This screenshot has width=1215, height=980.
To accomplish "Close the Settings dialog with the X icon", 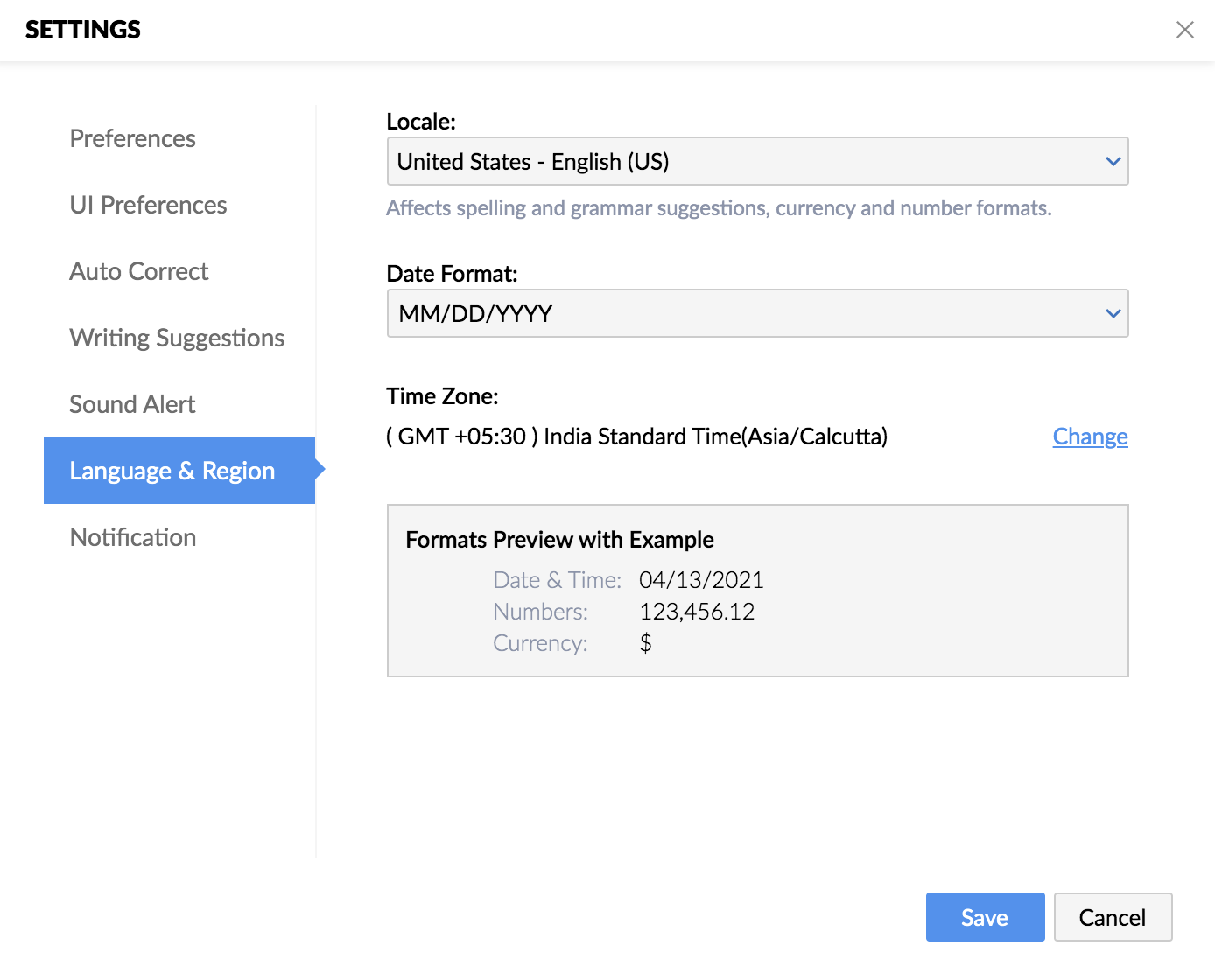I will pyautogui.click(x=1184, y=30).
